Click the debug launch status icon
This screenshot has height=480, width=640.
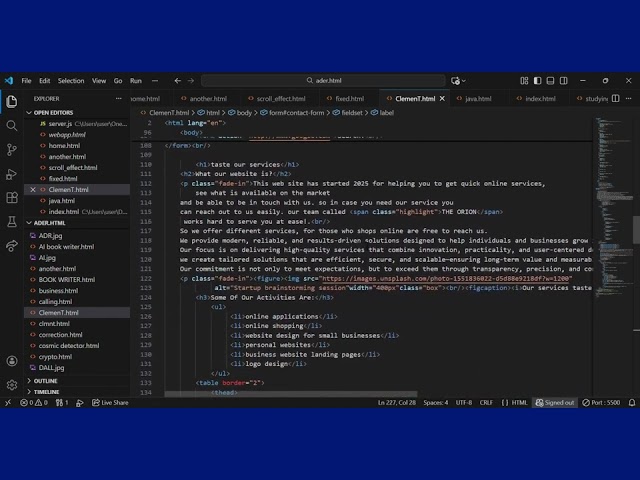(80, 402)
